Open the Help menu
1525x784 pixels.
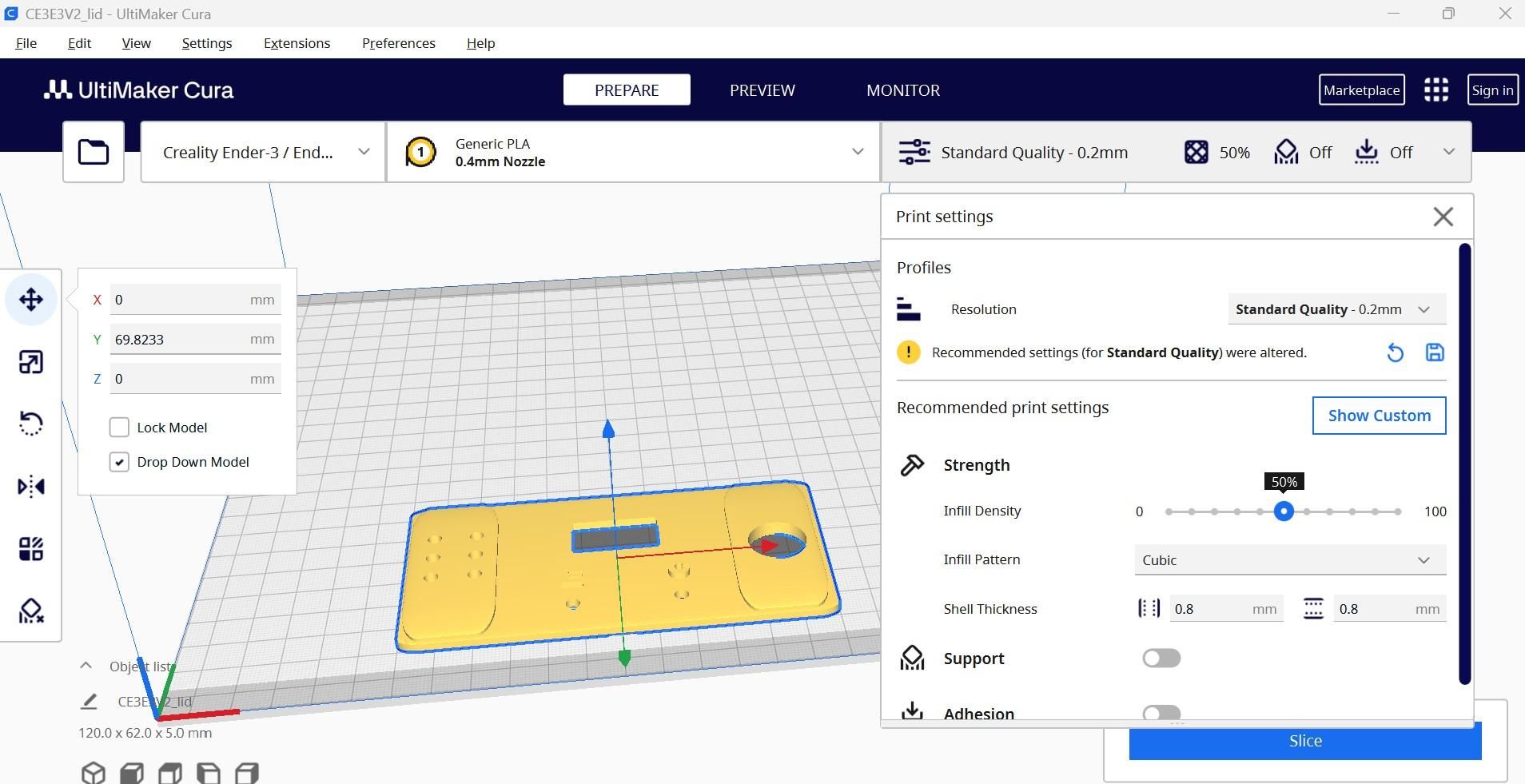coord(480,43)
